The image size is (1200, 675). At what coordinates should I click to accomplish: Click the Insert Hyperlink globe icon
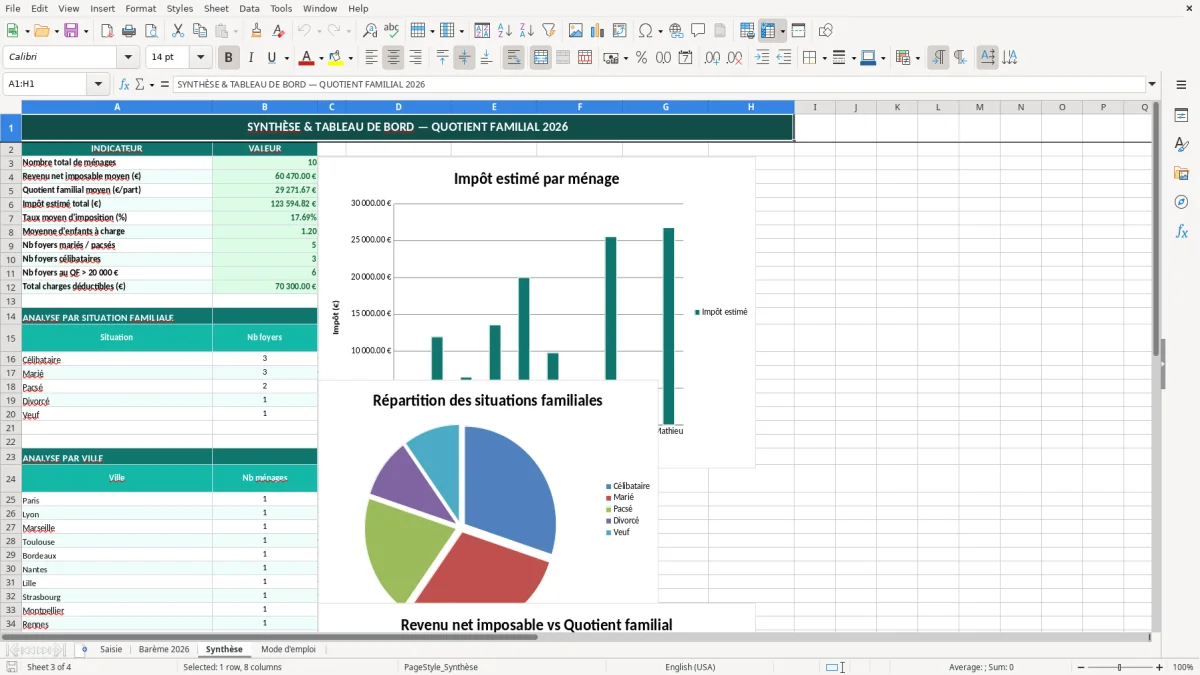pos(676,31)
